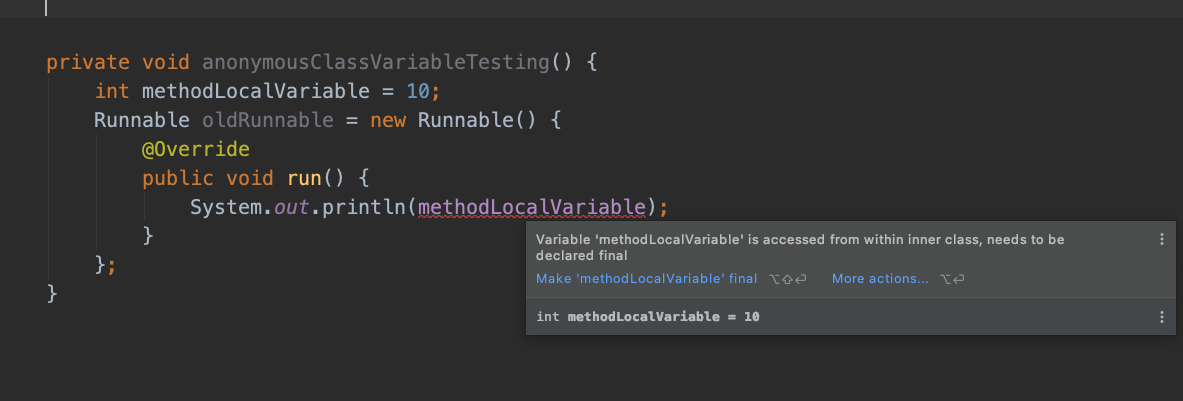Click methodLocalVariable in the int declaration line
Screen dimensions: 1183x401
[256, 92]
